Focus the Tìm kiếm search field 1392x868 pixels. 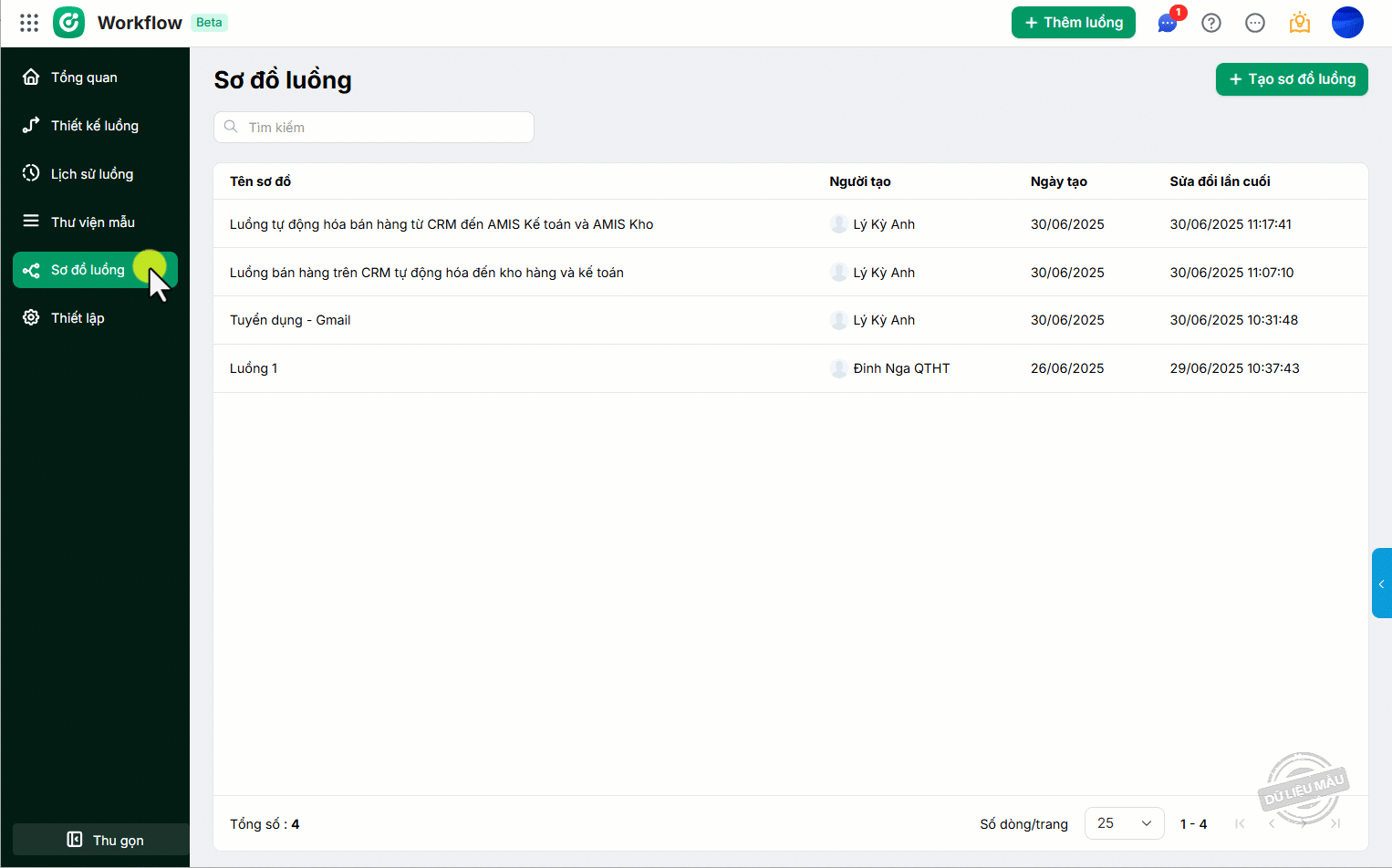[x=383, y=127]
